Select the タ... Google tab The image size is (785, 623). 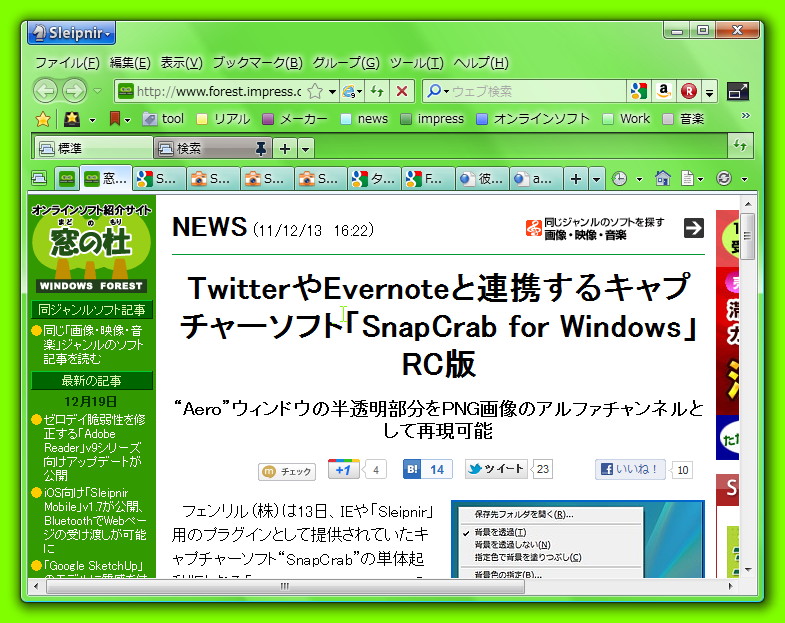(375, 179)
